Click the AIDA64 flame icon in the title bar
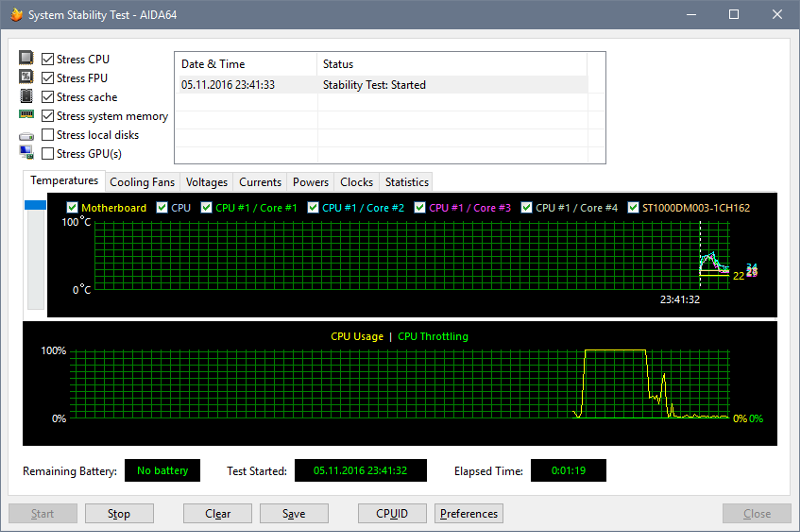The height and width of the screenshot is (532, 800). [x=16, y=15]
